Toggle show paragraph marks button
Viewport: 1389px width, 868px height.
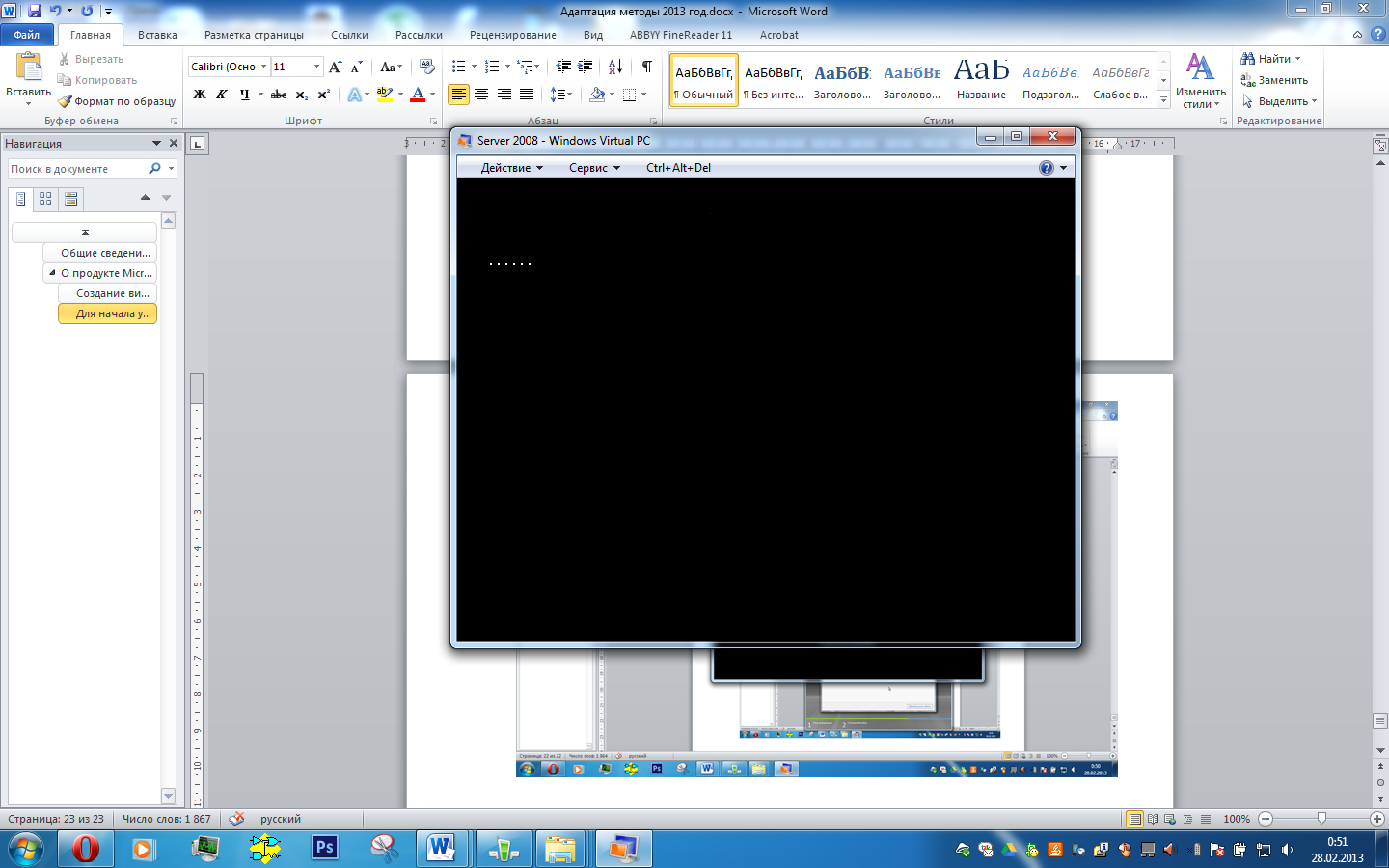point(646,67)
